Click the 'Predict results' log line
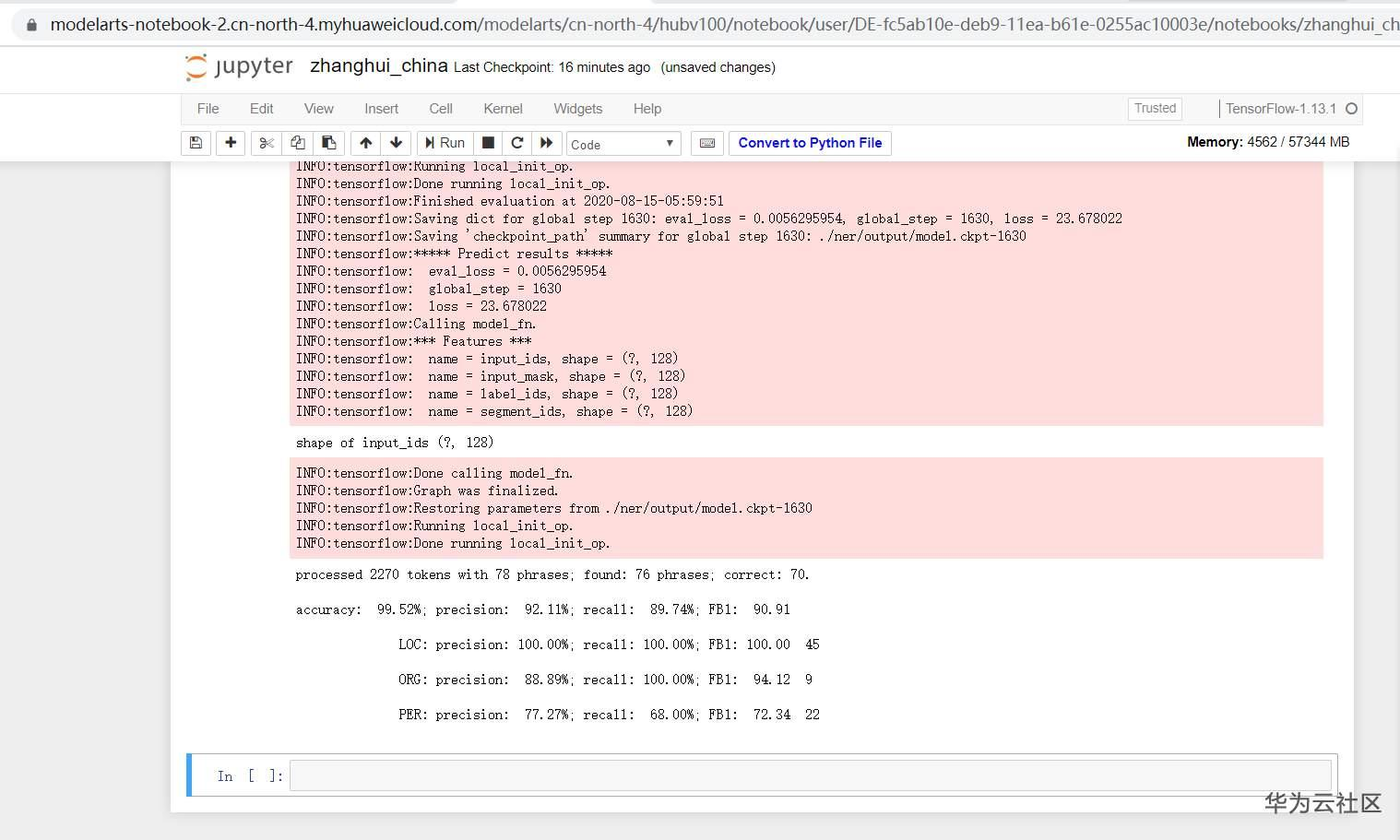Image resolution: width=1400 pixels, height=840 pixels. pos(455,254)
